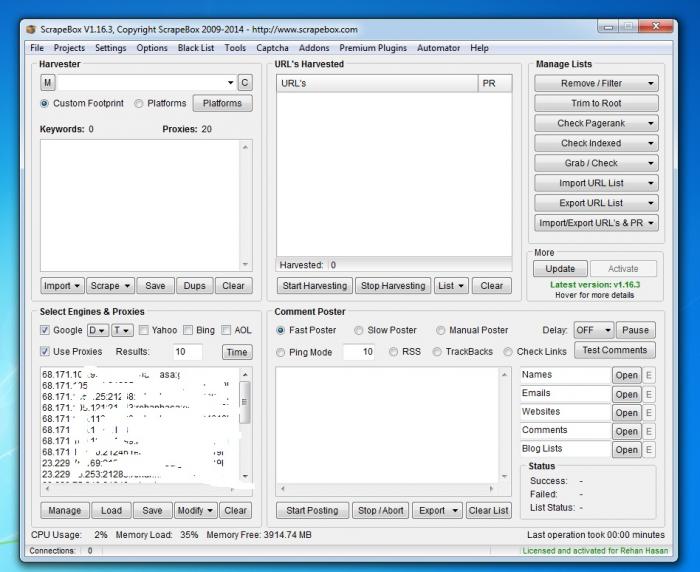The width and height of the screenshot is (700, 572).
Task: Expand the Grab / Check dropdown
Action: point(651,163)
